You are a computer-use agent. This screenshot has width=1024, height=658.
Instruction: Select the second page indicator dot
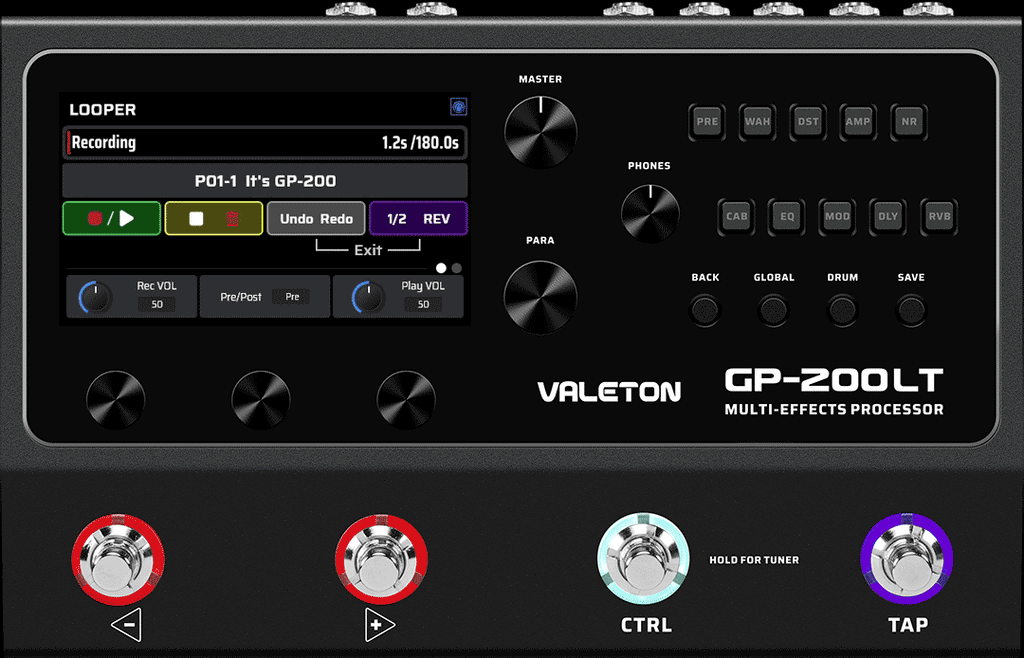pos(456,268)
